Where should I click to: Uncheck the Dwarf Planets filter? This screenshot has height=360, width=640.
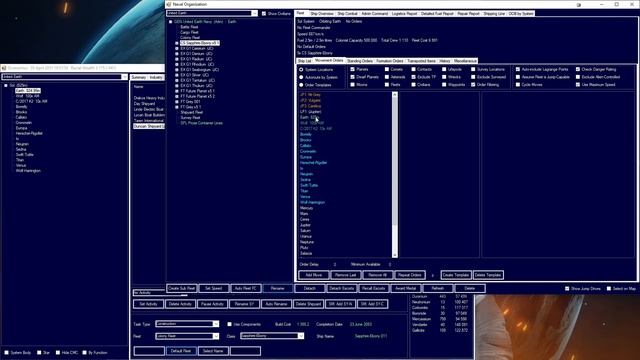click(x=353, y=77)
